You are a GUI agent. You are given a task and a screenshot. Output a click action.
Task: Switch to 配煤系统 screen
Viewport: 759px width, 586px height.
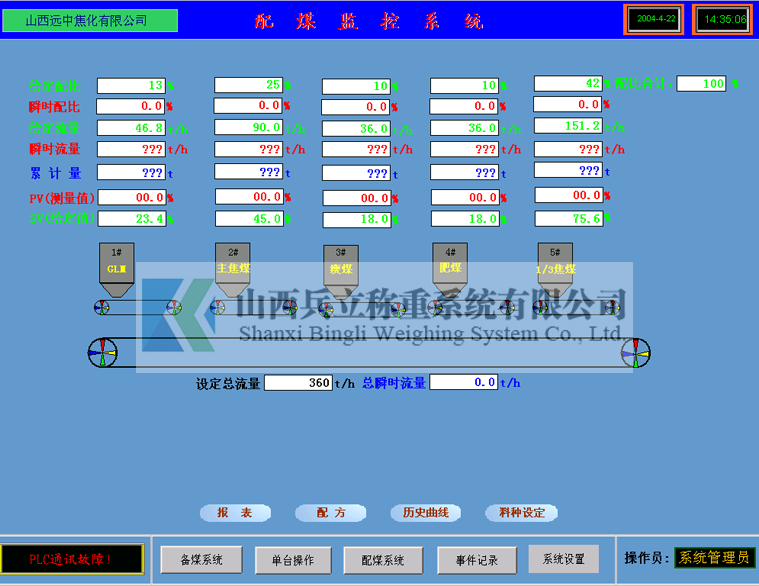click(x=383, y=560)
